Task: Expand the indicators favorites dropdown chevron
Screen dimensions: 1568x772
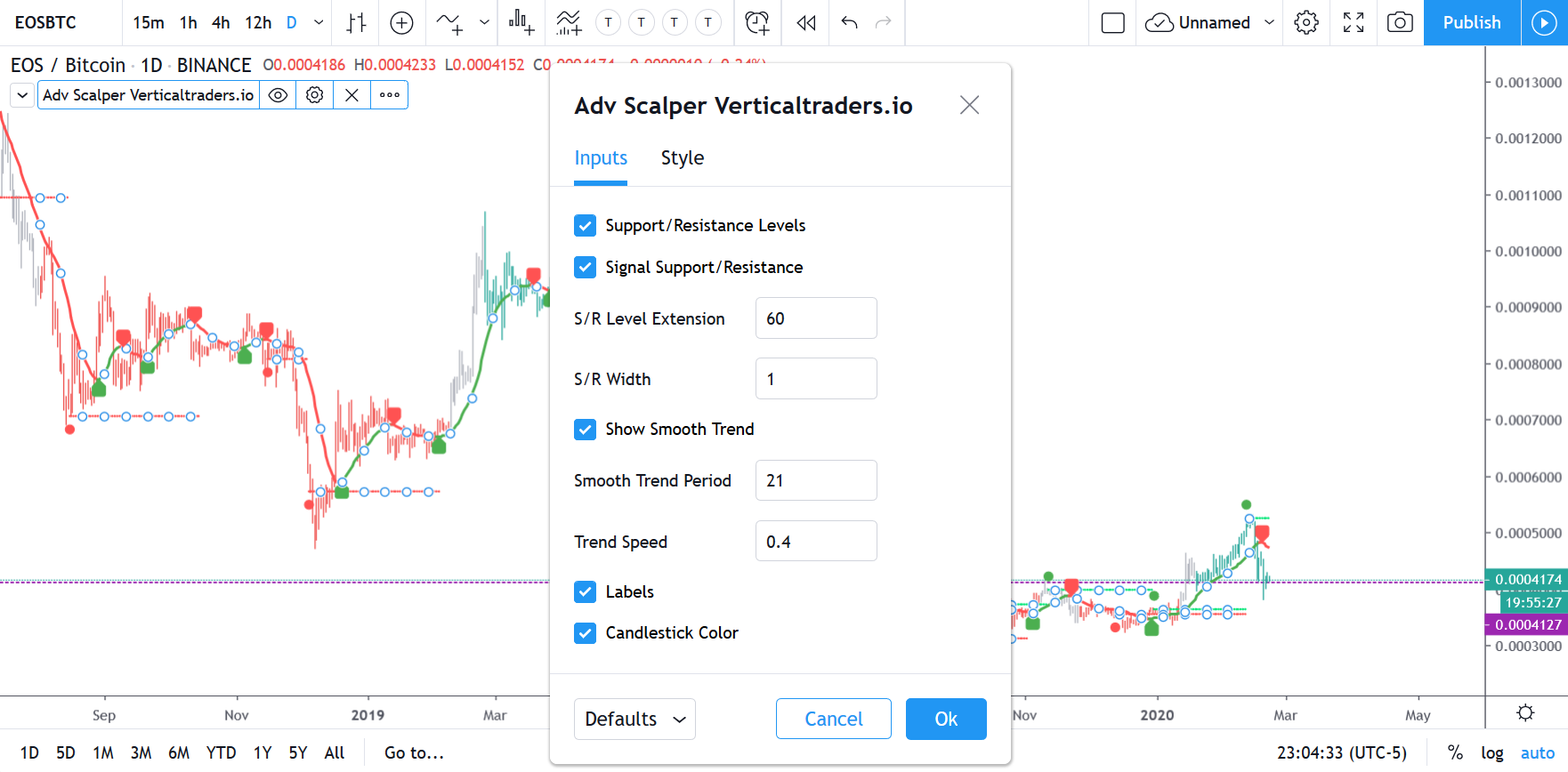Action: (x=484, y=23)
